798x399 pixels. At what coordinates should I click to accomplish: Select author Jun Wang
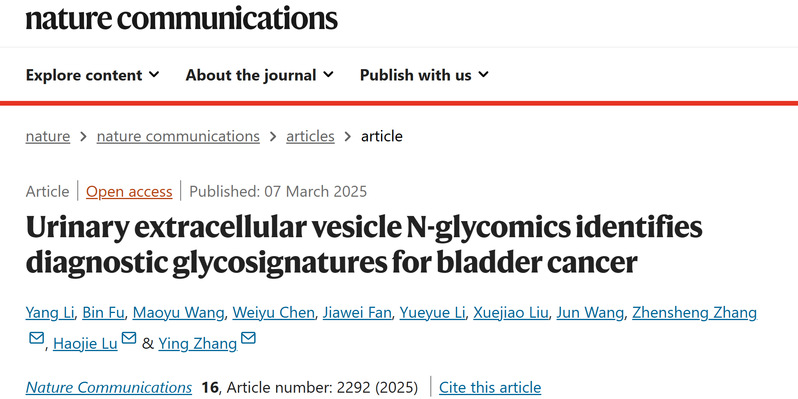coord(590,312)
